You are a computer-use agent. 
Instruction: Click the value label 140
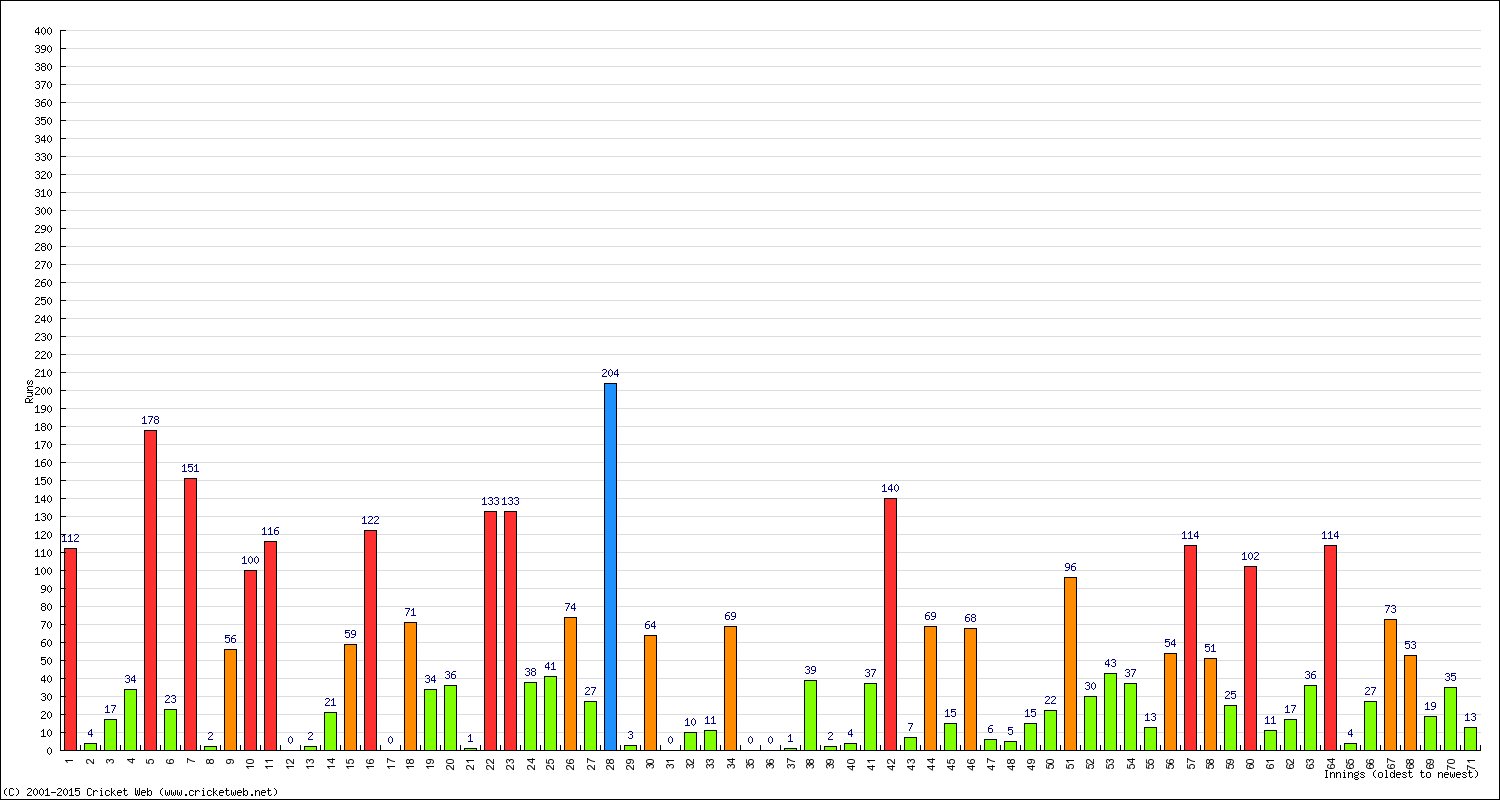890,488
